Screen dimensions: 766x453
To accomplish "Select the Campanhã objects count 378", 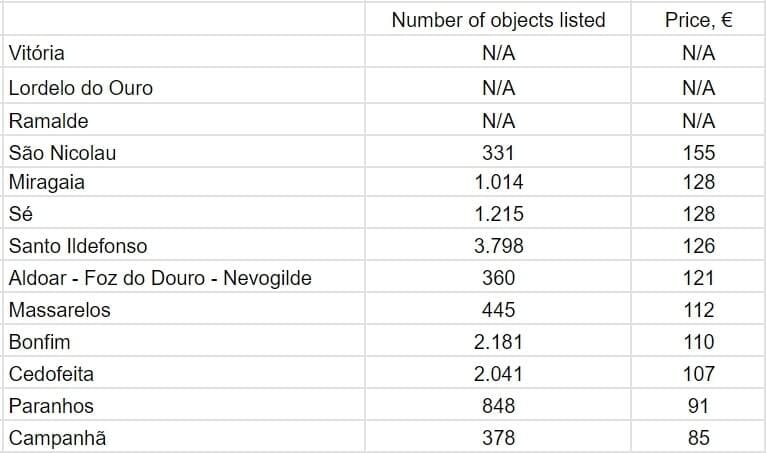I will click(x=498, y=438).
